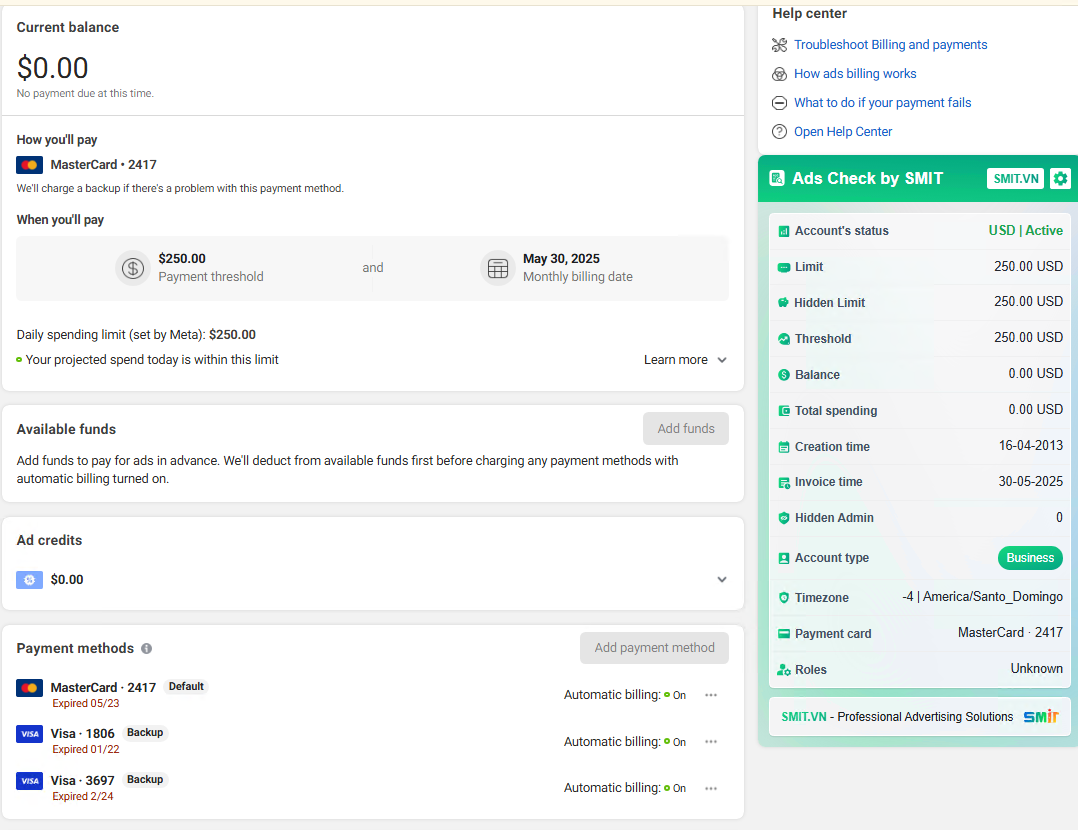Image resolution: width=1078 pixels, height=830 pixels.
Task: Click the 30-05-2025 invoice time value
Action: coord(1031,481)
